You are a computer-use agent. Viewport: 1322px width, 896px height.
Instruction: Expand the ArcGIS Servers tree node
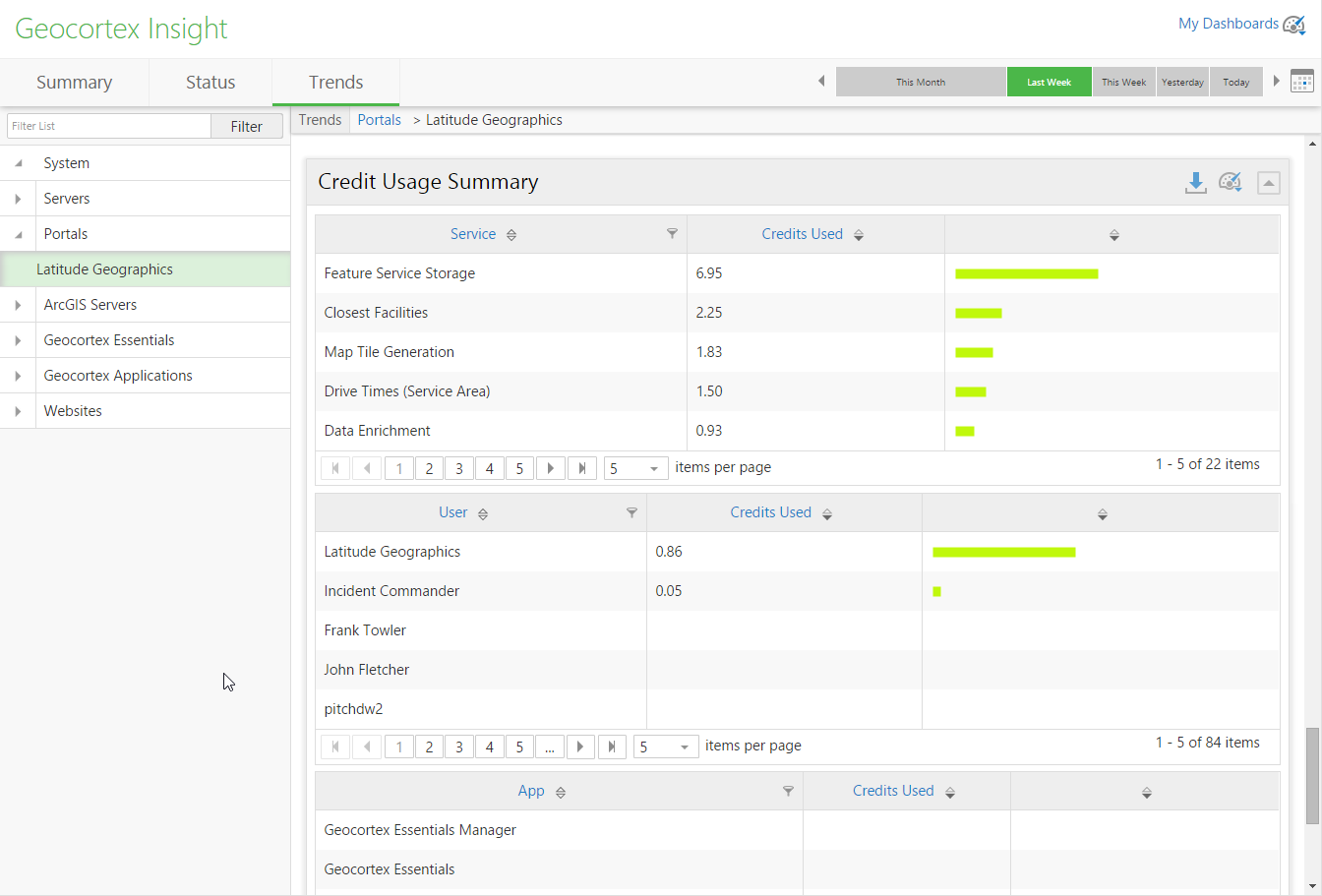(x=19, y=305)
